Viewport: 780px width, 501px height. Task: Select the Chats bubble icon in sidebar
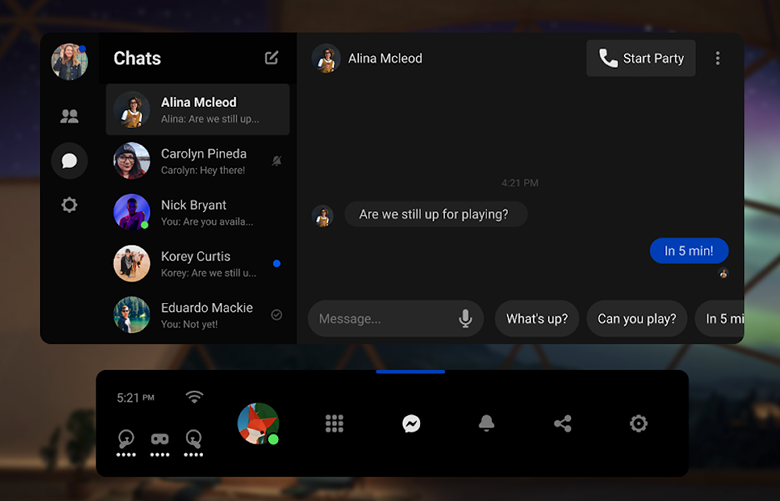pyautogui.click(x=69, y=160)
